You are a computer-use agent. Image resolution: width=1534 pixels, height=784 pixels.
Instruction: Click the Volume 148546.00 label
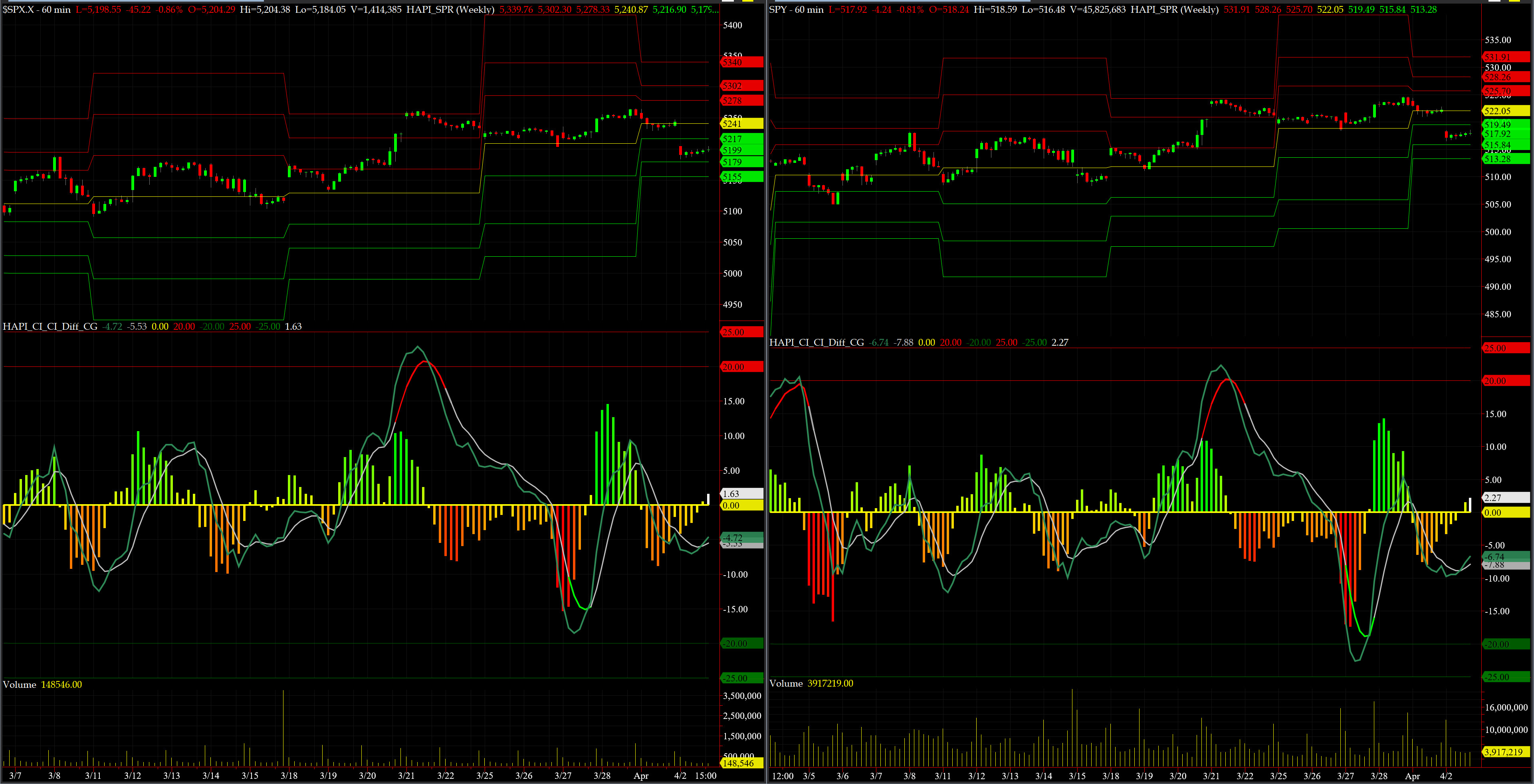click(42, 685)
